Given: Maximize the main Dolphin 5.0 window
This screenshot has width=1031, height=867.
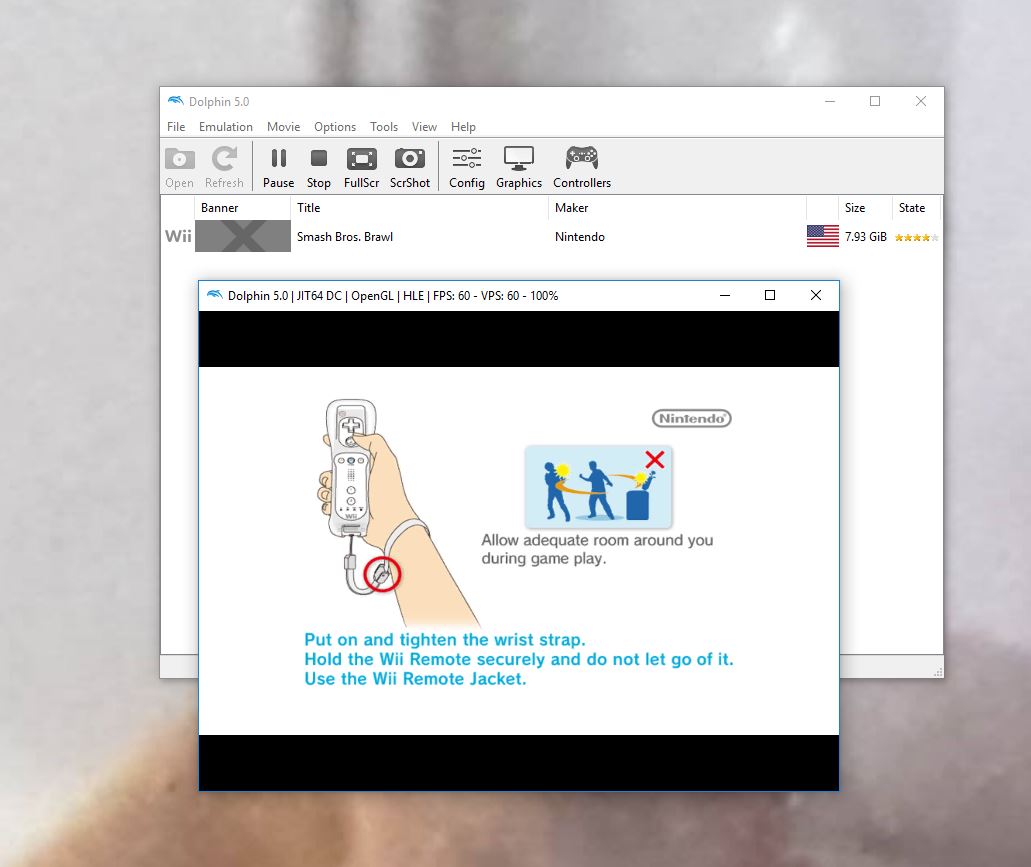Looking at the screenshot, I should [875, 101].
